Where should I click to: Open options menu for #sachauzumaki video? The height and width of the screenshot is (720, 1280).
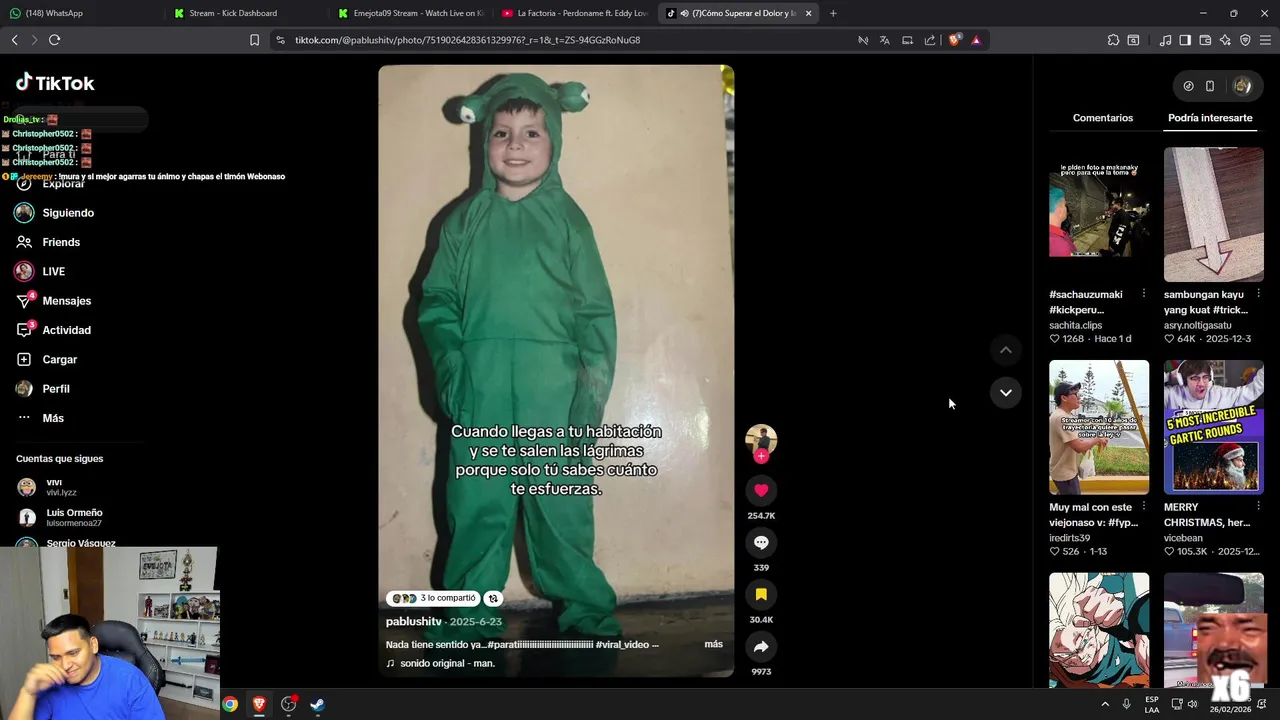point(1143,294)
